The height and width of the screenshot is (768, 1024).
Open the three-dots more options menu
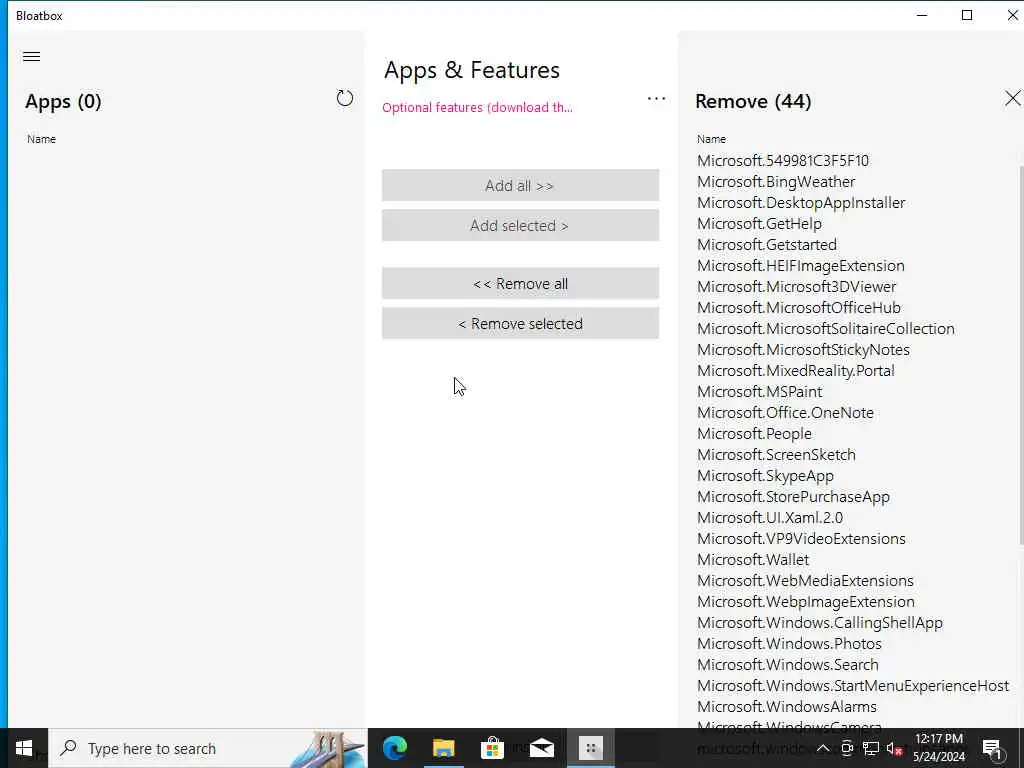(656, 99)
